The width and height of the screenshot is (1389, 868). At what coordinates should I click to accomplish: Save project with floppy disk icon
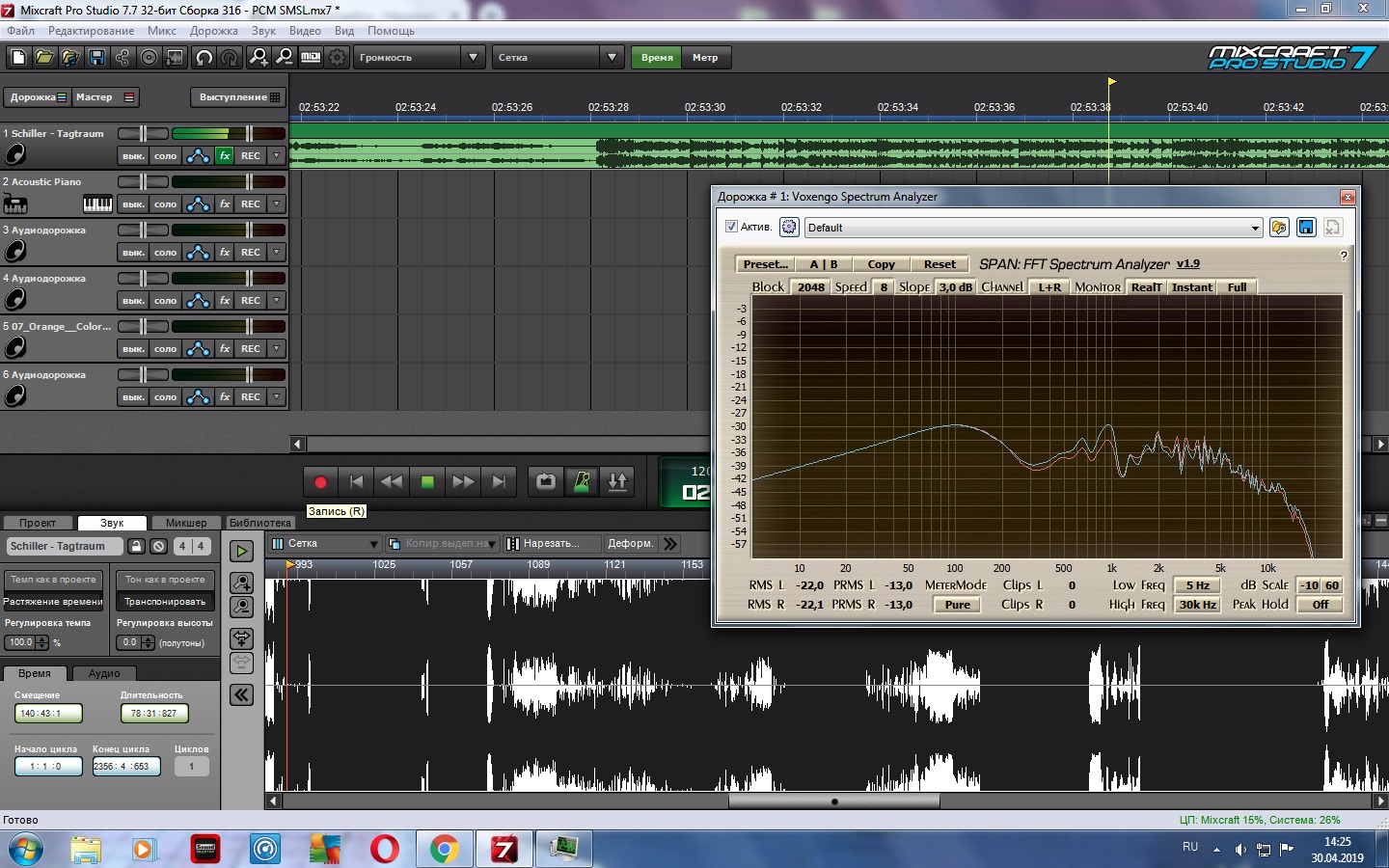(96, 58)
